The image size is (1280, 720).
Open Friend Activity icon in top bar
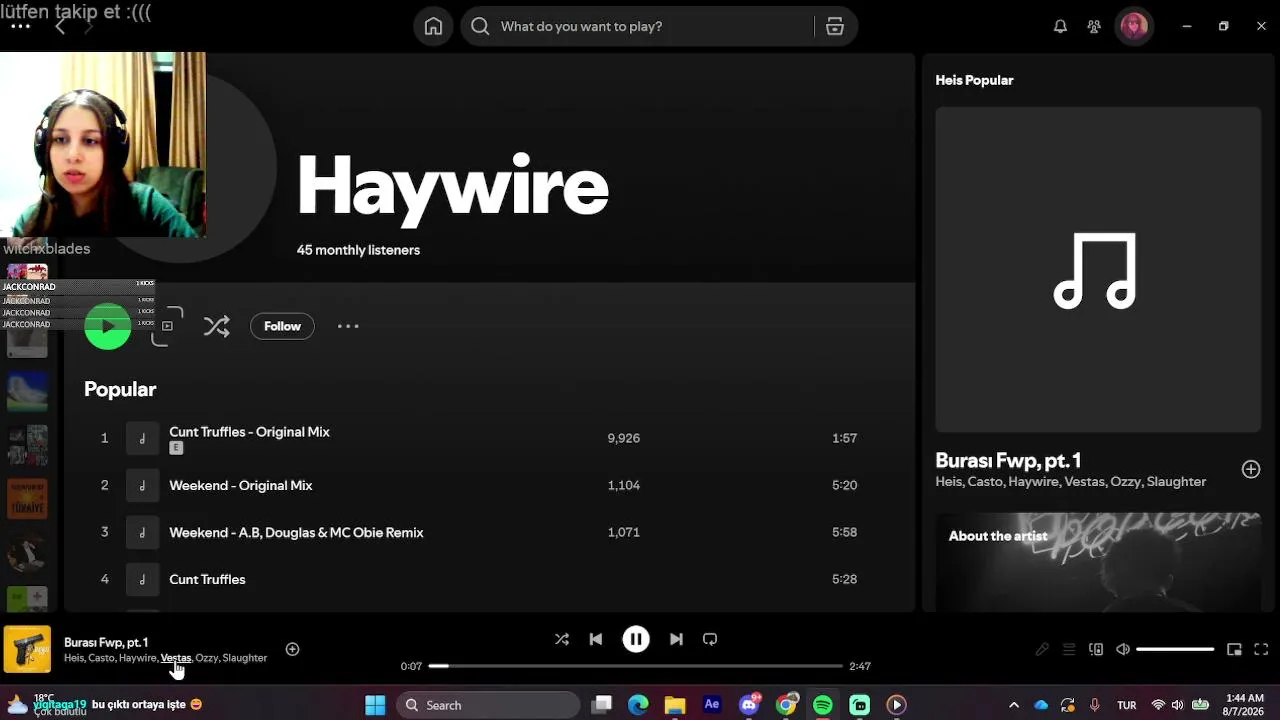pos(1094,27)
